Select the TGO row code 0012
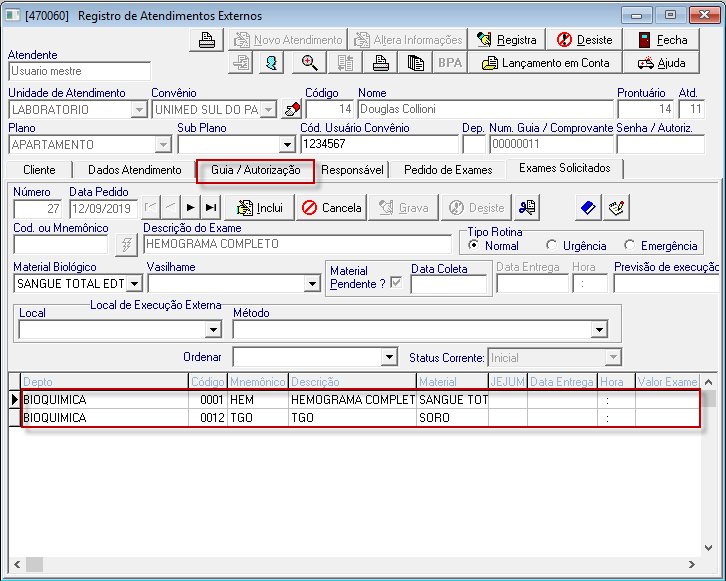The width and height of the screenshot is (726, 581). (360, 418)
